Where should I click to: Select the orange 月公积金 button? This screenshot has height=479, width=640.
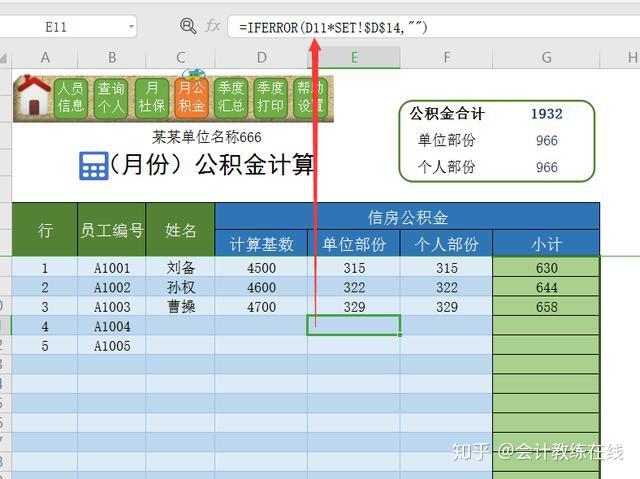(x=191, y=98)
